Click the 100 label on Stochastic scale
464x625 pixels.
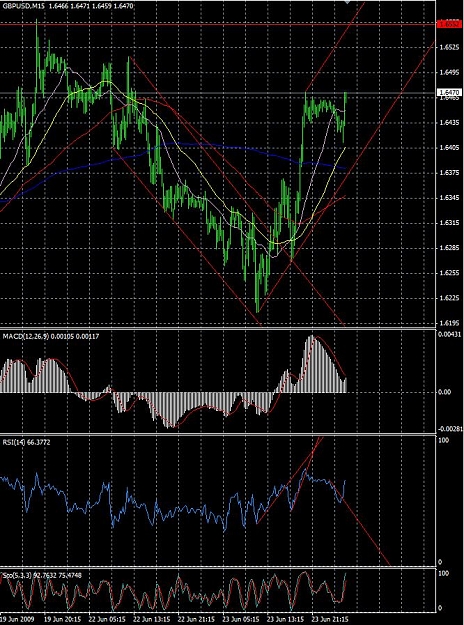pyautogui.click(x=443, y=573)
